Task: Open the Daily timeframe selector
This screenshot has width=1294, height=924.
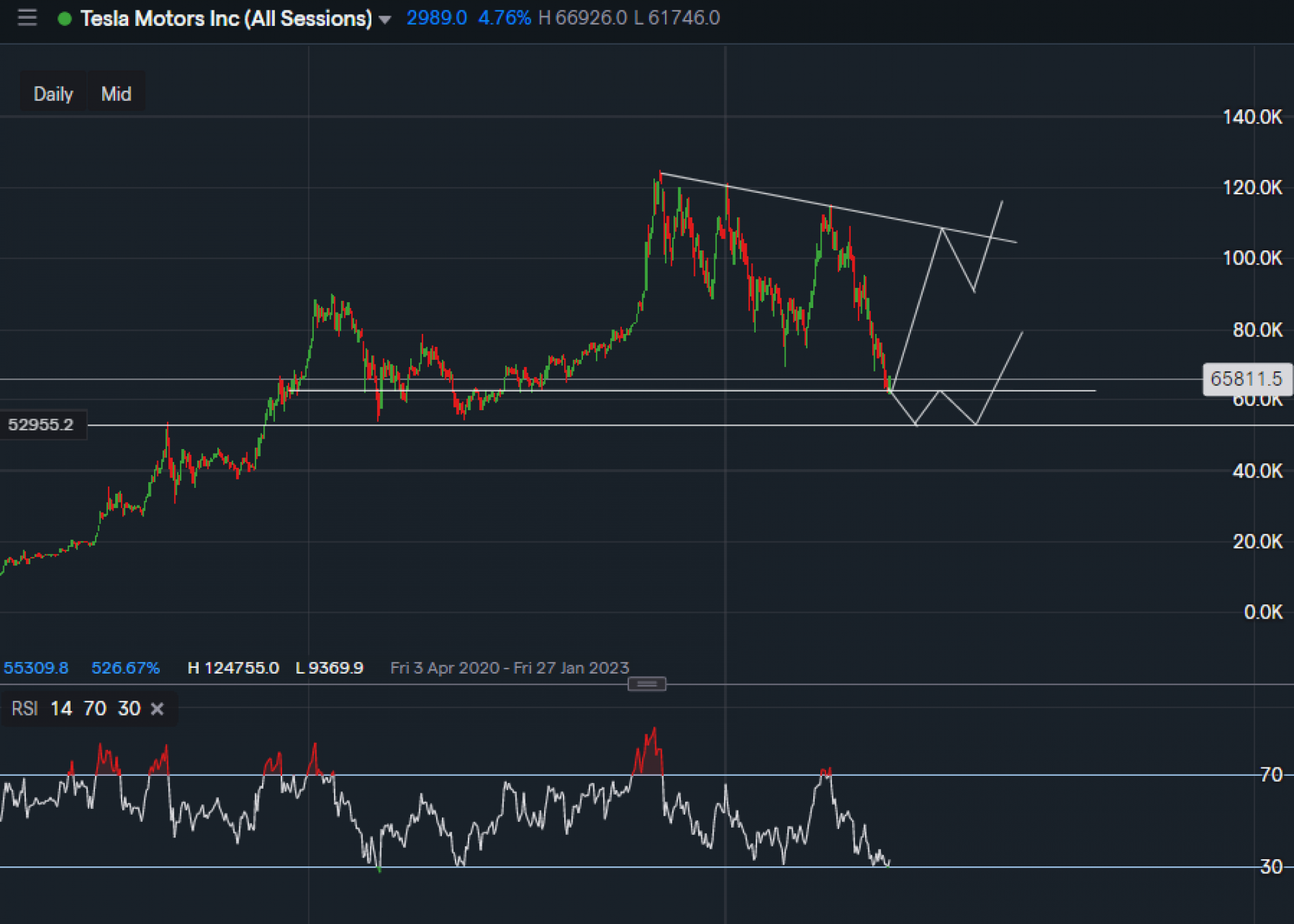Action: [x=53, y=94]
